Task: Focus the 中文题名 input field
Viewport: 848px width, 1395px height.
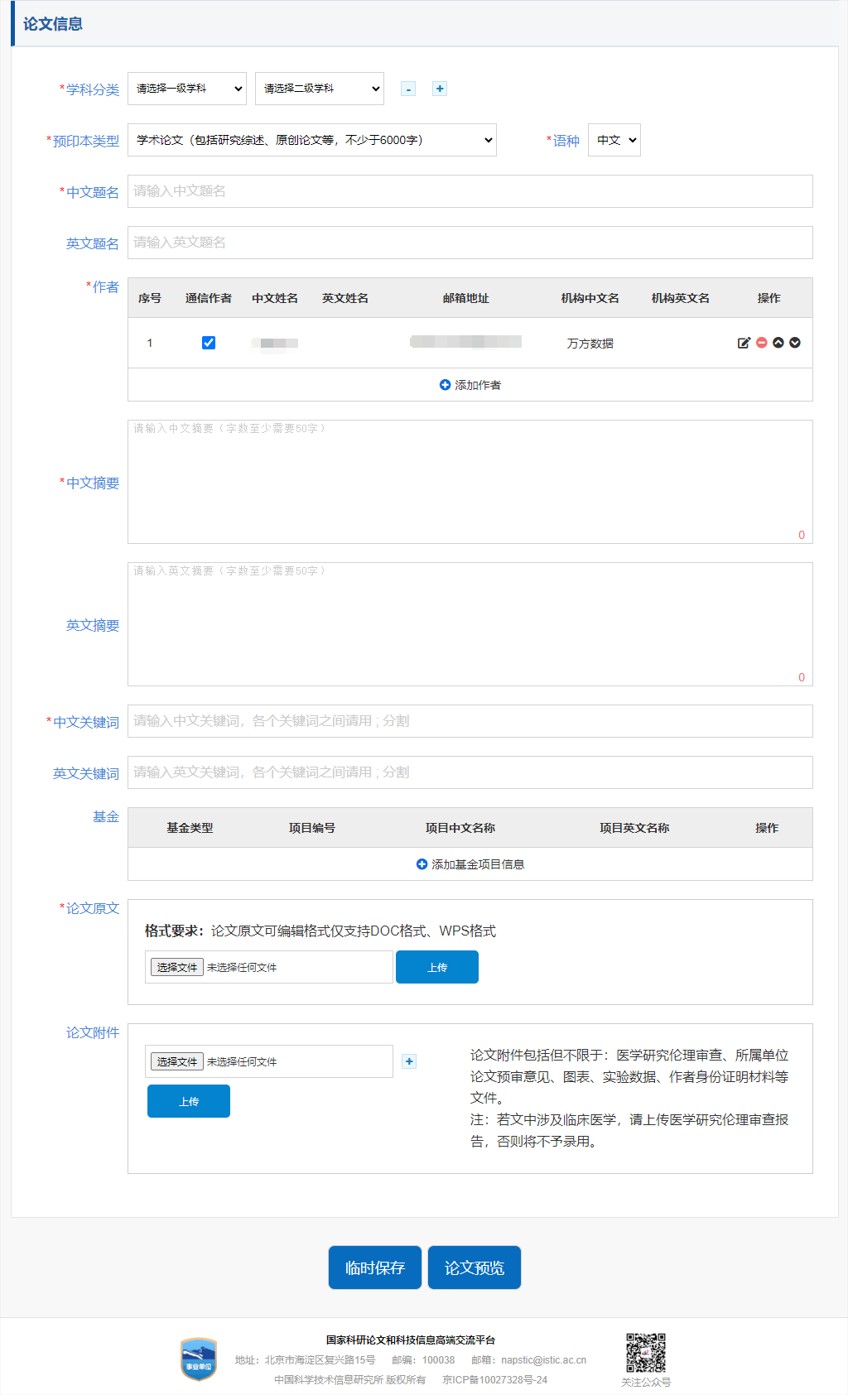Action: point(470,191)
